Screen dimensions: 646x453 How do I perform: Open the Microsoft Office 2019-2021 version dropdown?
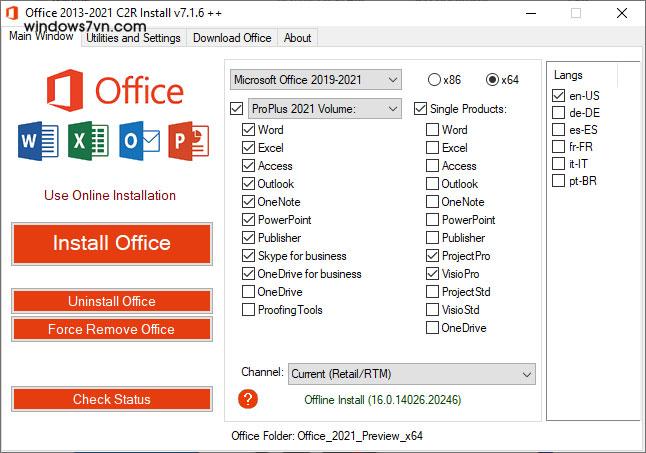[315, 79]
